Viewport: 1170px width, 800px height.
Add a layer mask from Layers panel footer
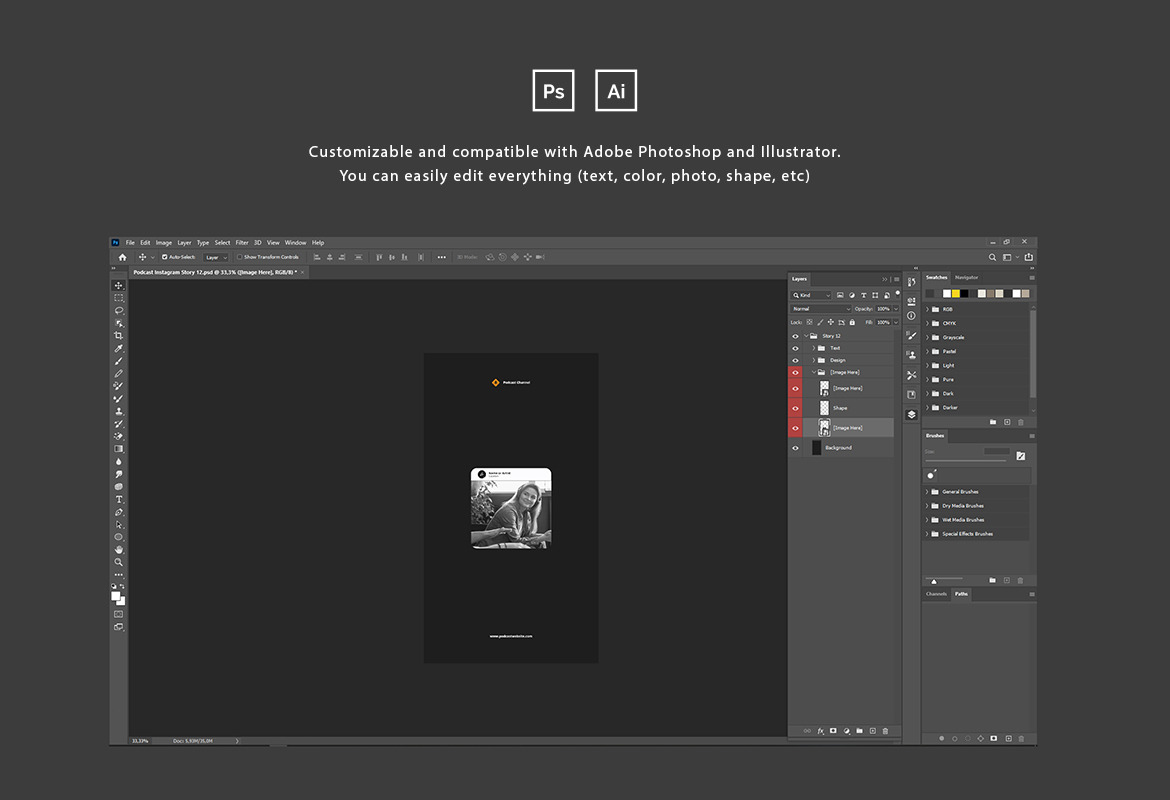click(x=833, y=731)
